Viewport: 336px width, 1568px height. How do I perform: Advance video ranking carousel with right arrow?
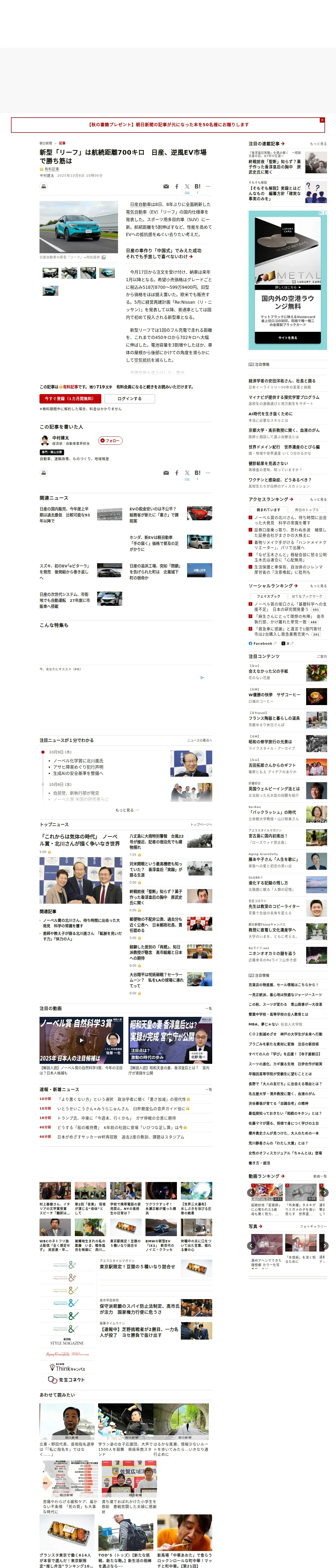click(324, 1192)
